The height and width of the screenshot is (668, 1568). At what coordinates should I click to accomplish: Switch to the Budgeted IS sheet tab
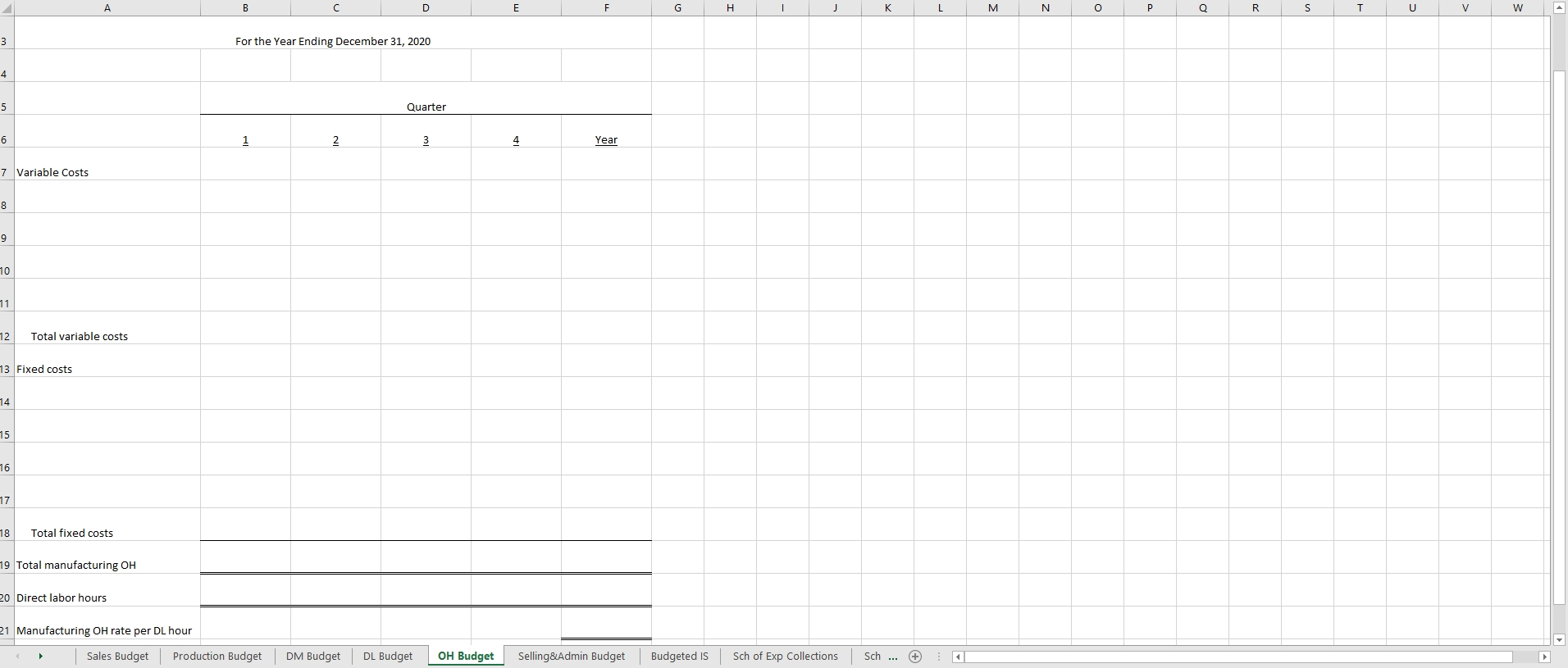coord(680,656)
